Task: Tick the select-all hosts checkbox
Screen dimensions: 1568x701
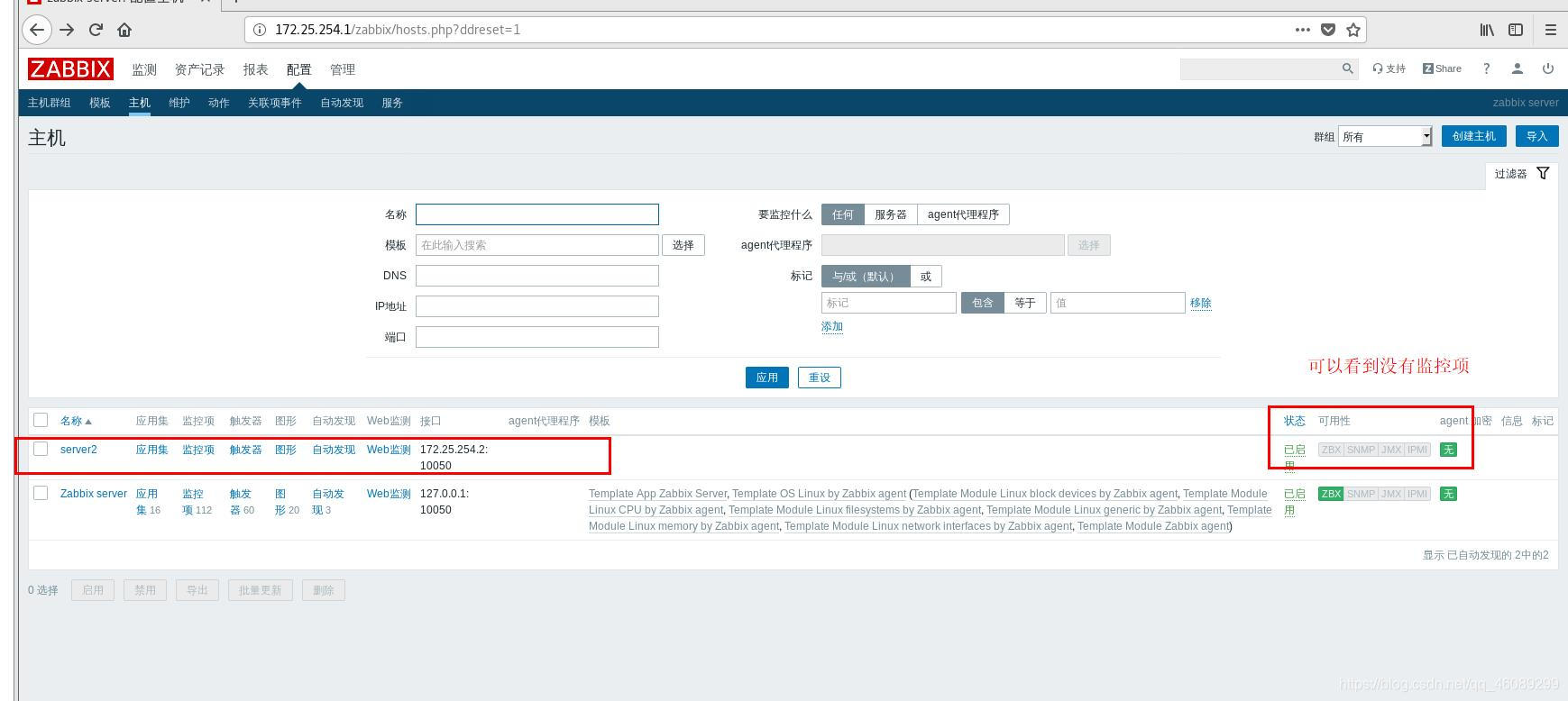Action: [x=41, y=420]
